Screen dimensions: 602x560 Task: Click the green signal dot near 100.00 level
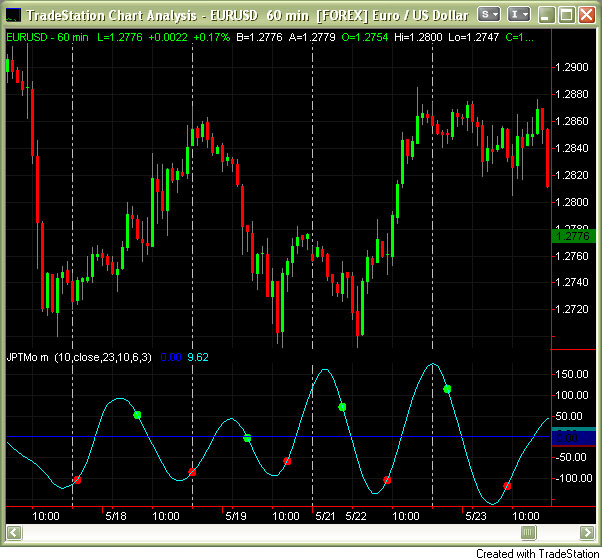click(447, 389)
